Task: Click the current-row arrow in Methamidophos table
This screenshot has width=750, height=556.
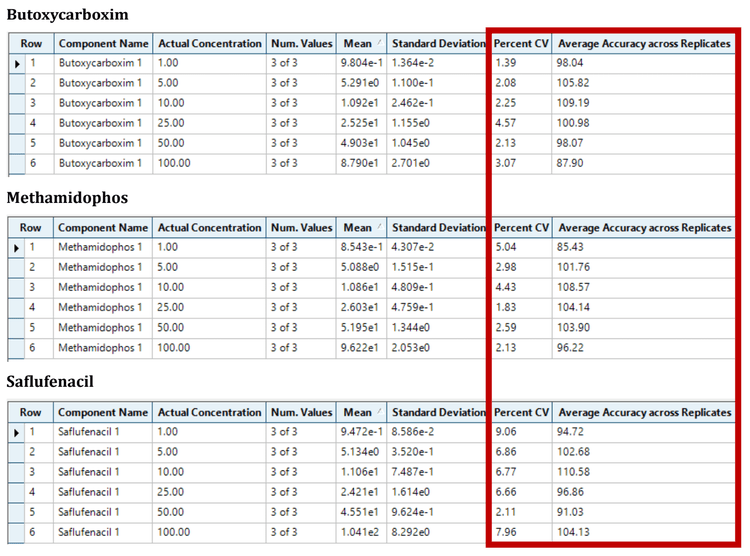Action: [x=16, y=247]
